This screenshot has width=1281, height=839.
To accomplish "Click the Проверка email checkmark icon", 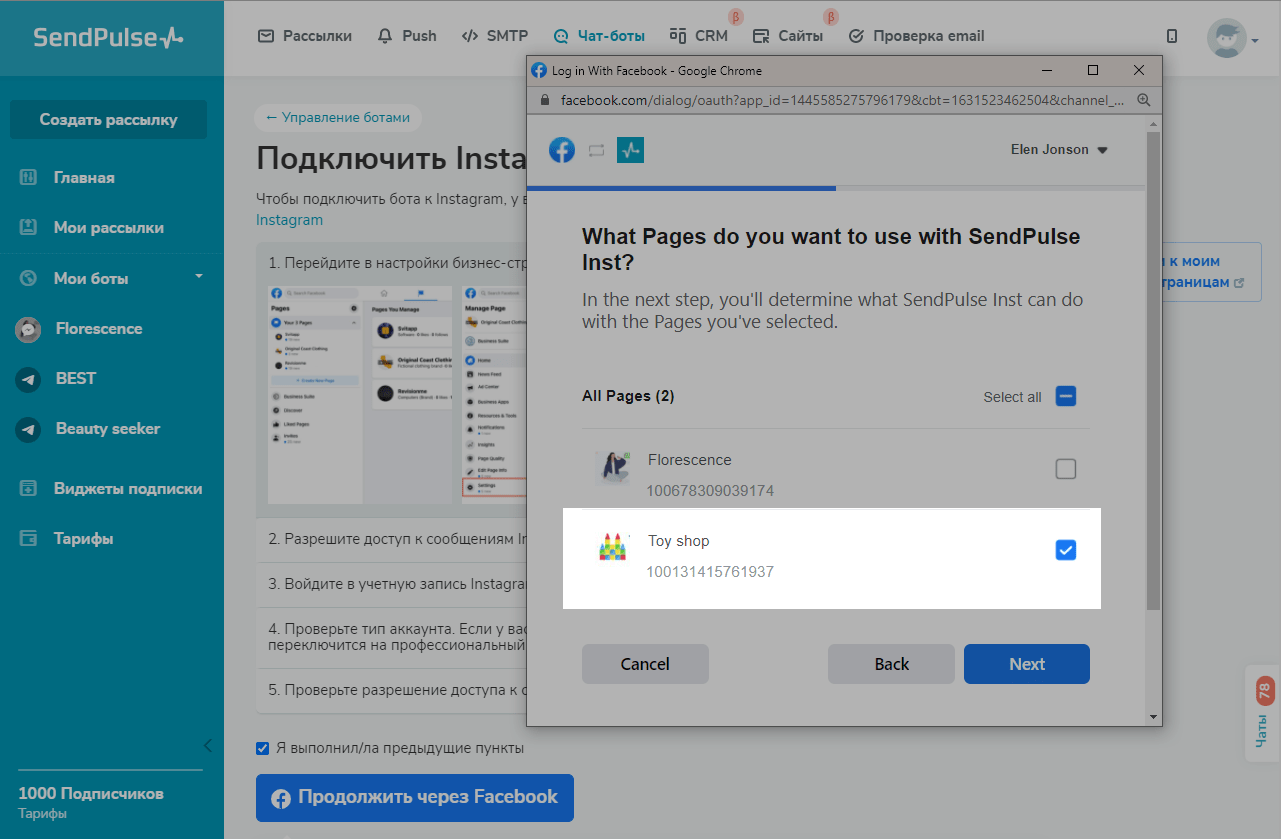I will point(856,36).
